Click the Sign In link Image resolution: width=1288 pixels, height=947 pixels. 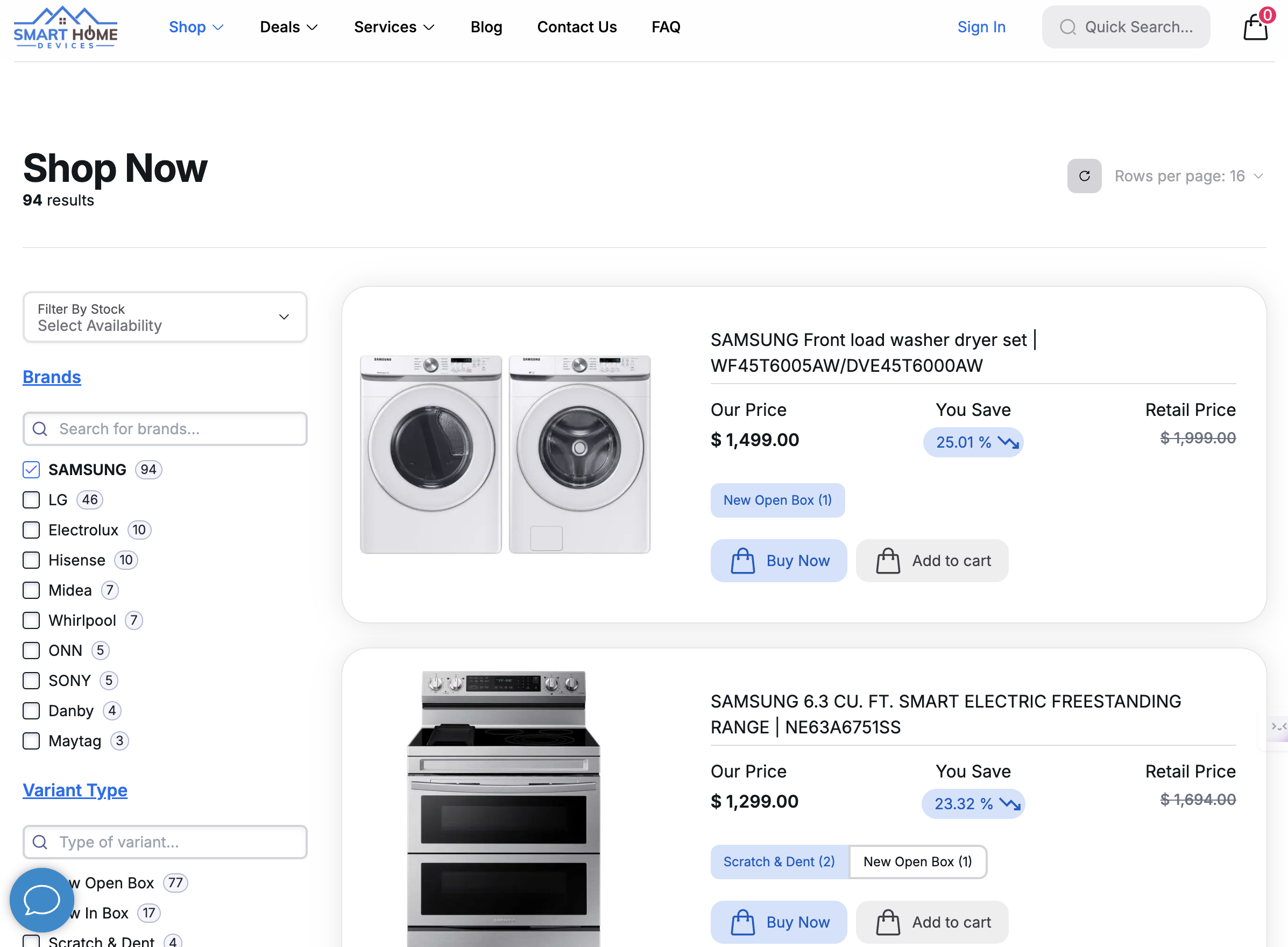click(981, 27)
